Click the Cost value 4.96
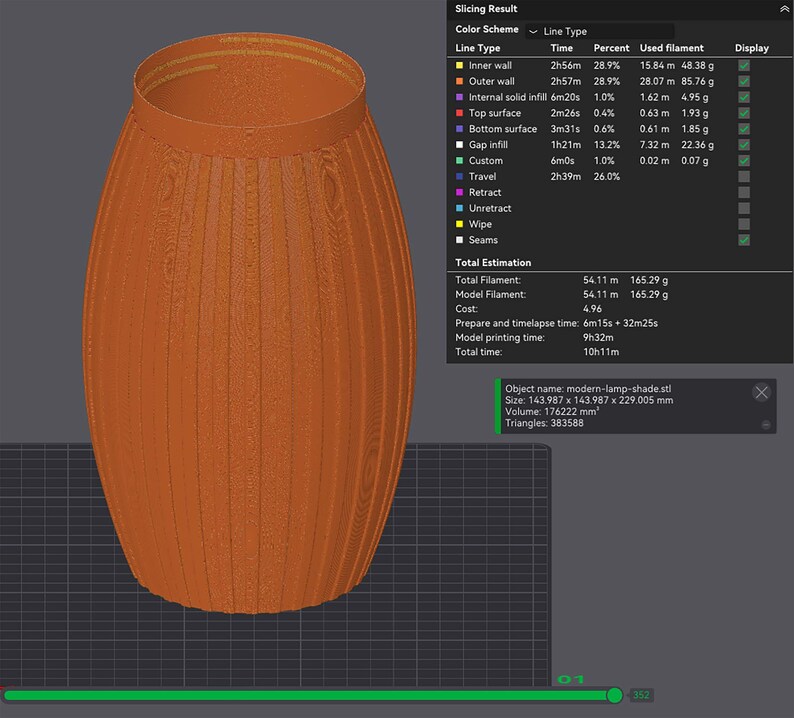794x718 pixels. click(x=592, y=309)
